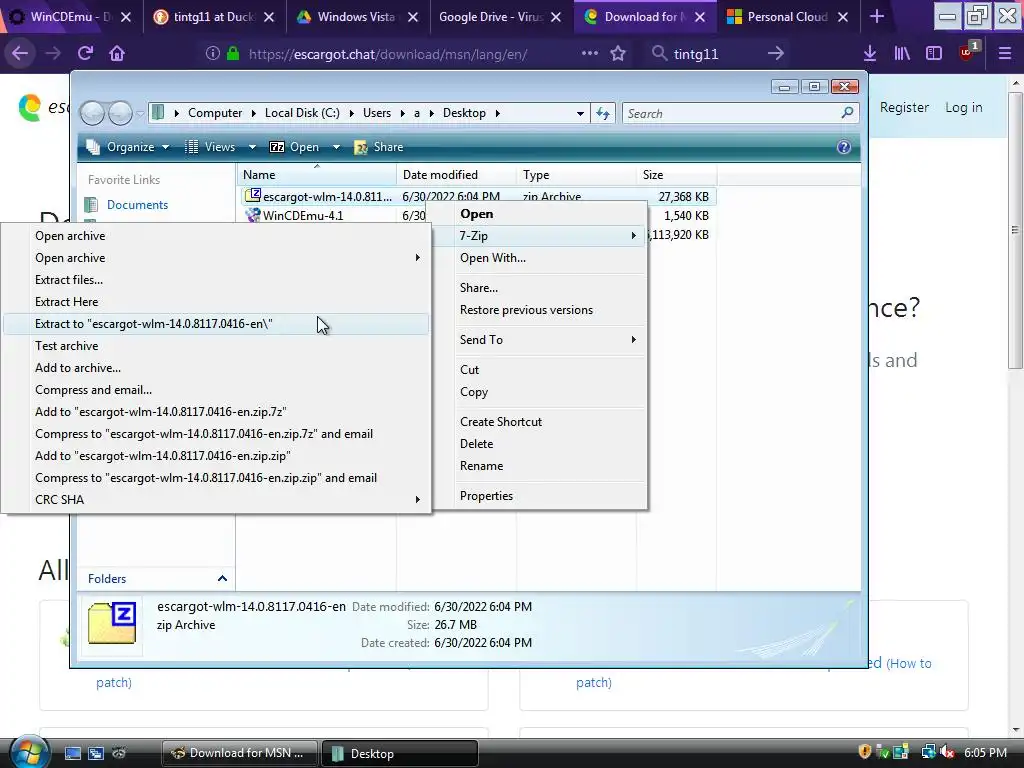Click site info icon in address bar
Viewport: 1024px width, 768px height.
212,54
